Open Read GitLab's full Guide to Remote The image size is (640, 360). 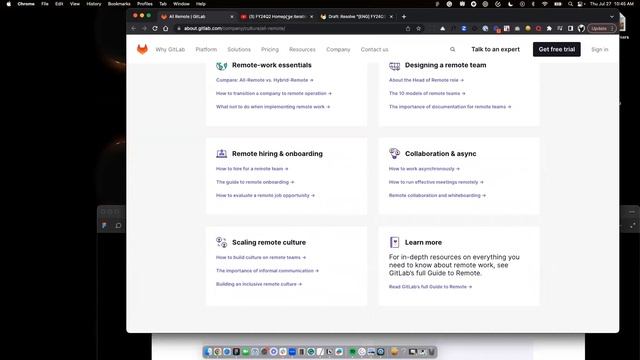coord(430,287)
